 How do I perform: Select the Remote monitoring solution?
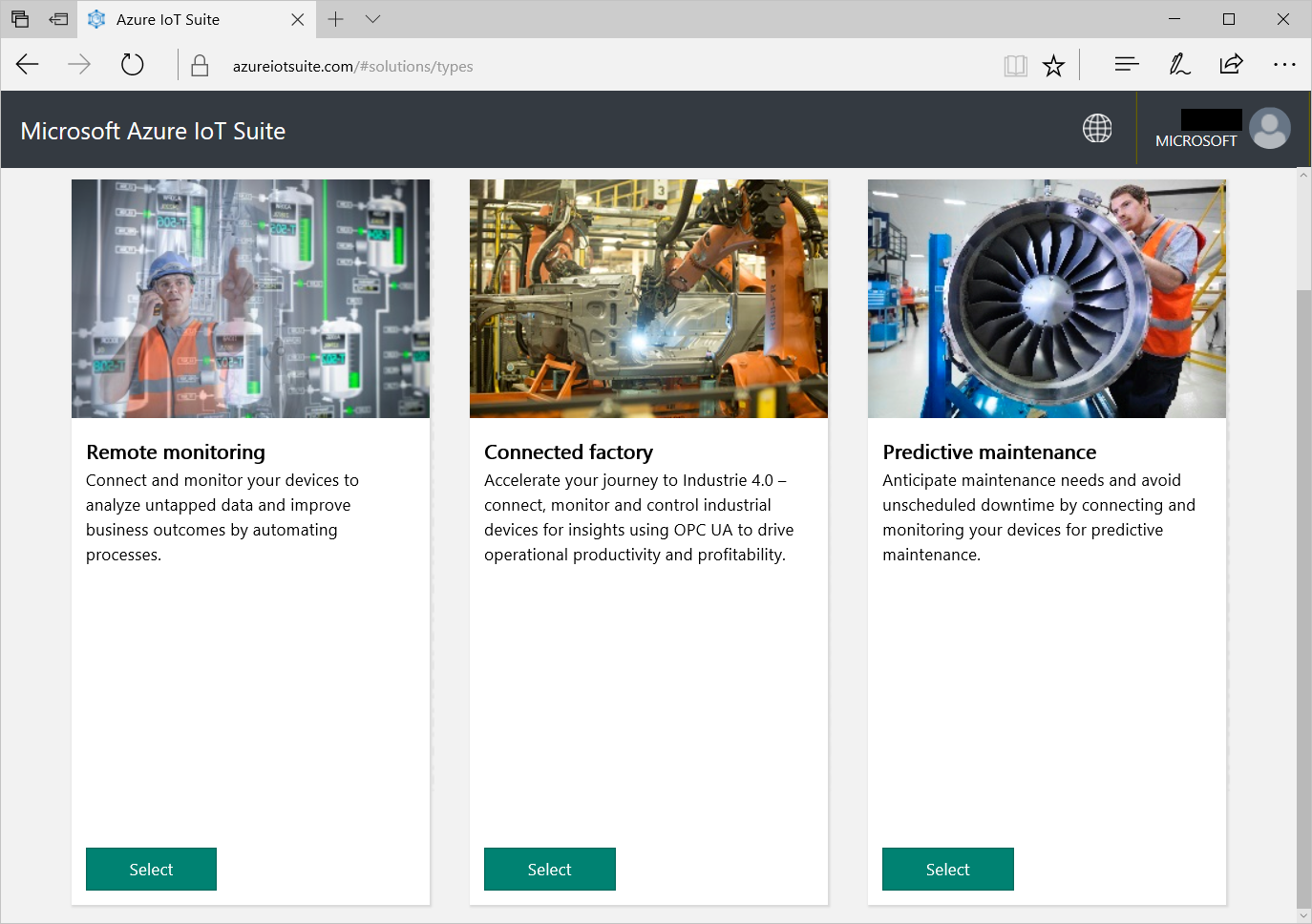click(151, 869)
